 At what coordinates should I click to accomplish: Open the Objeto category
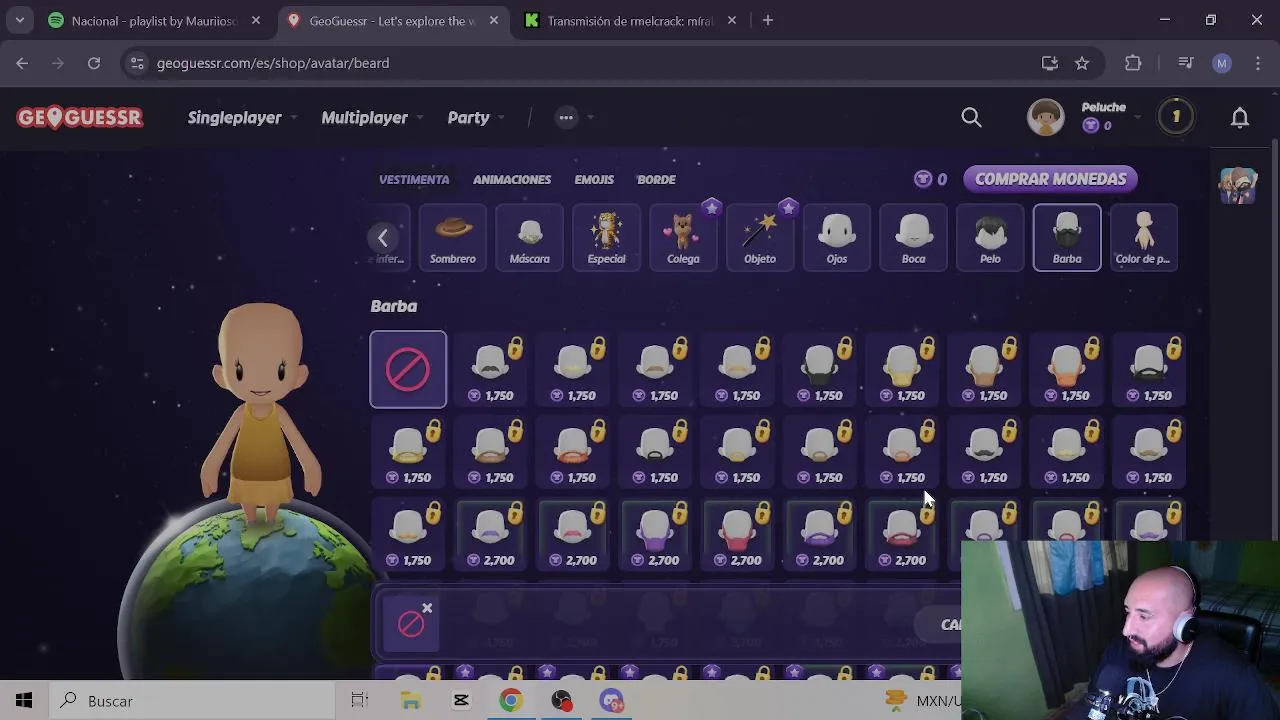[x=759, y=237]
